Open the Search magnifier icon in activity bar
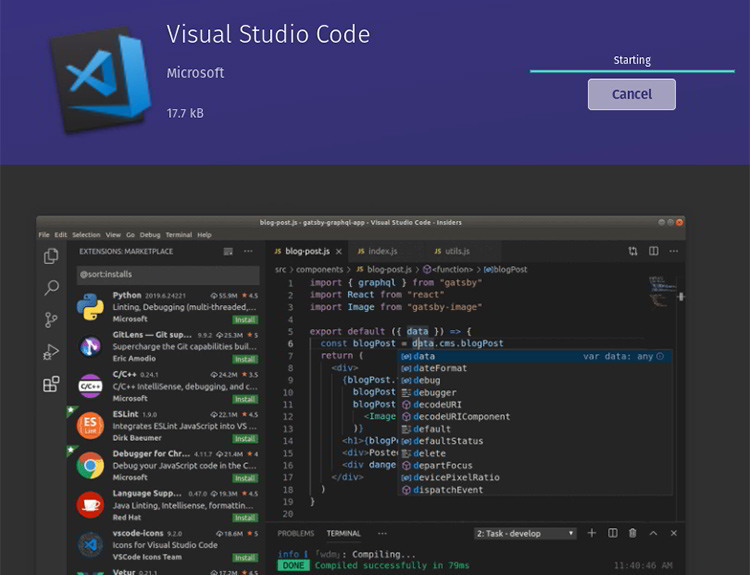 click(51, 288)
